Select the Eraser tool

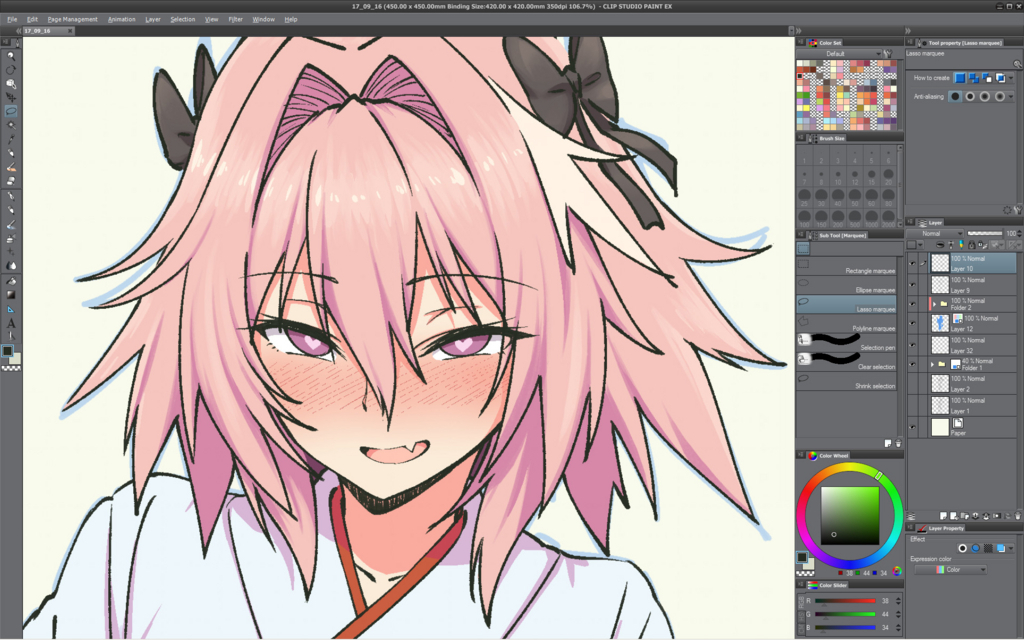[x=10, y=181]
